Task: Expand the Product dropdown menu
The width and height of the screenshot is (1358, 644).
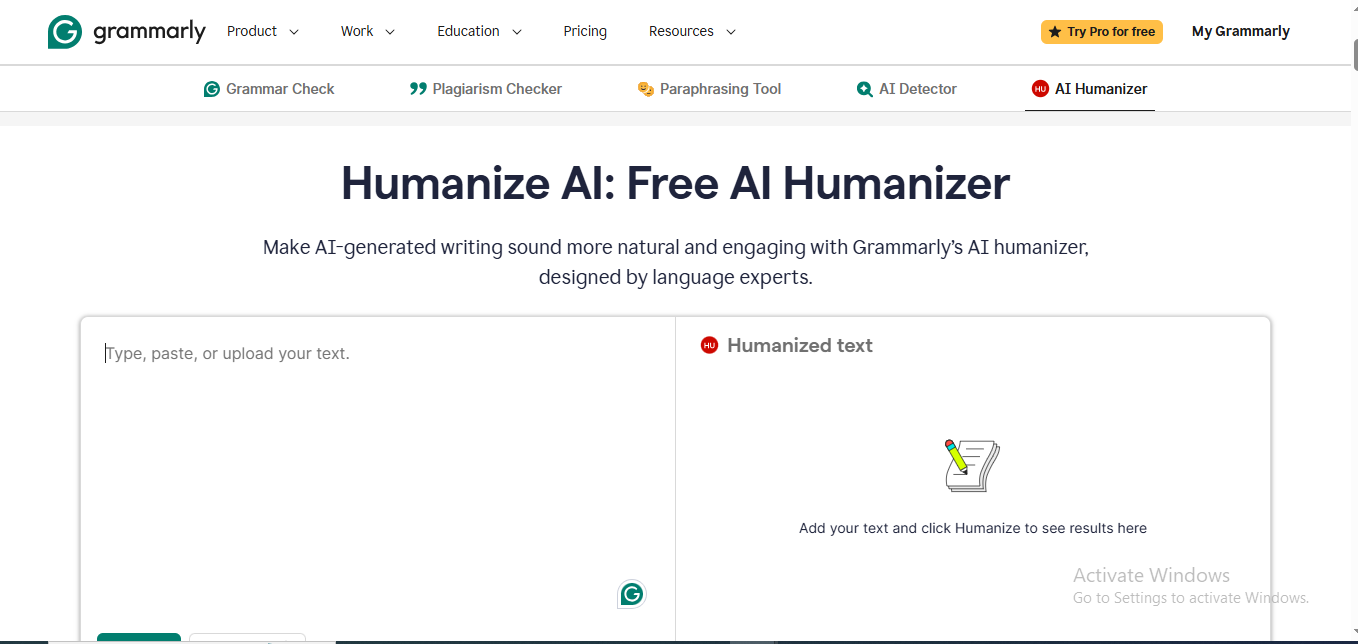Action: pos(262,31)
